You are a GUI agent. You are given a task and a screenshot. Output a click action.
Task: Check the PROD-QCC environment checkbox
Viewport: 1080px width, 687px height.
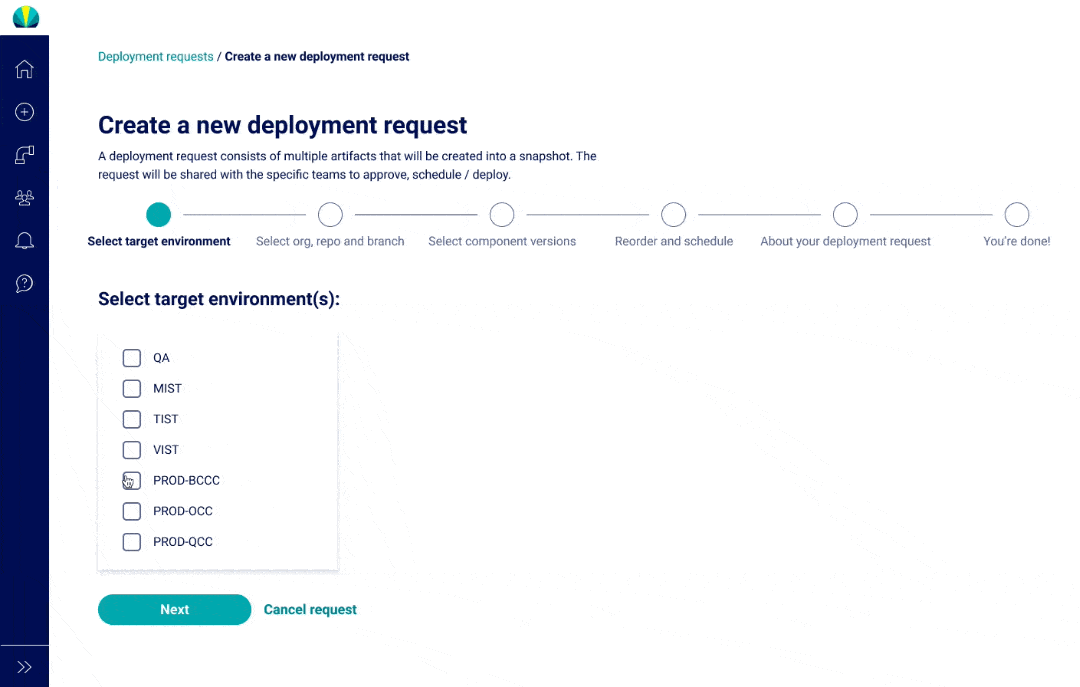[132, 542]
